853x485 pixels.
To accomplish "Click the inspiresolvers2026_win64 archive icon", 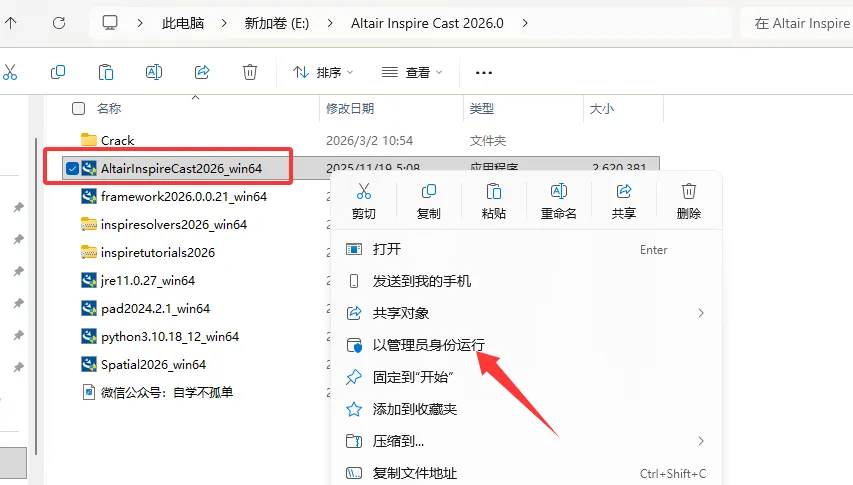I will tap(89, 224).
